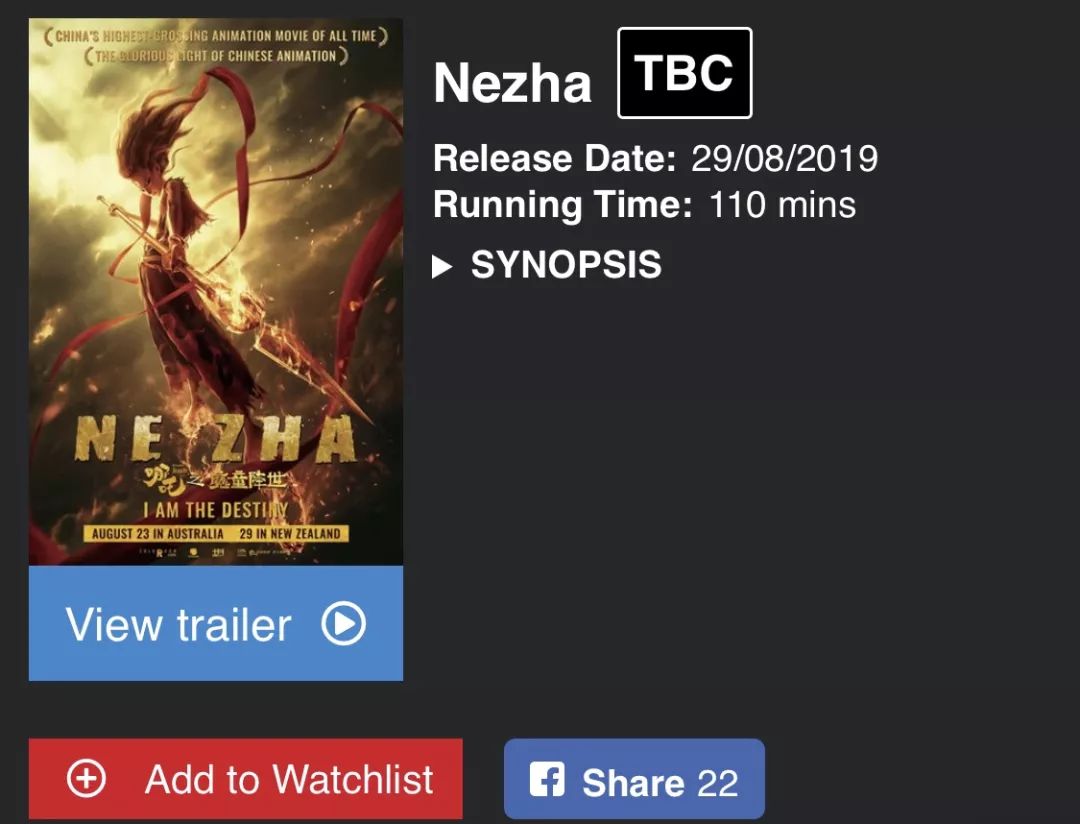Screen dimensions: 1080x824
Task: Click the Nezha movie title heading
Action: pos(512,82)
